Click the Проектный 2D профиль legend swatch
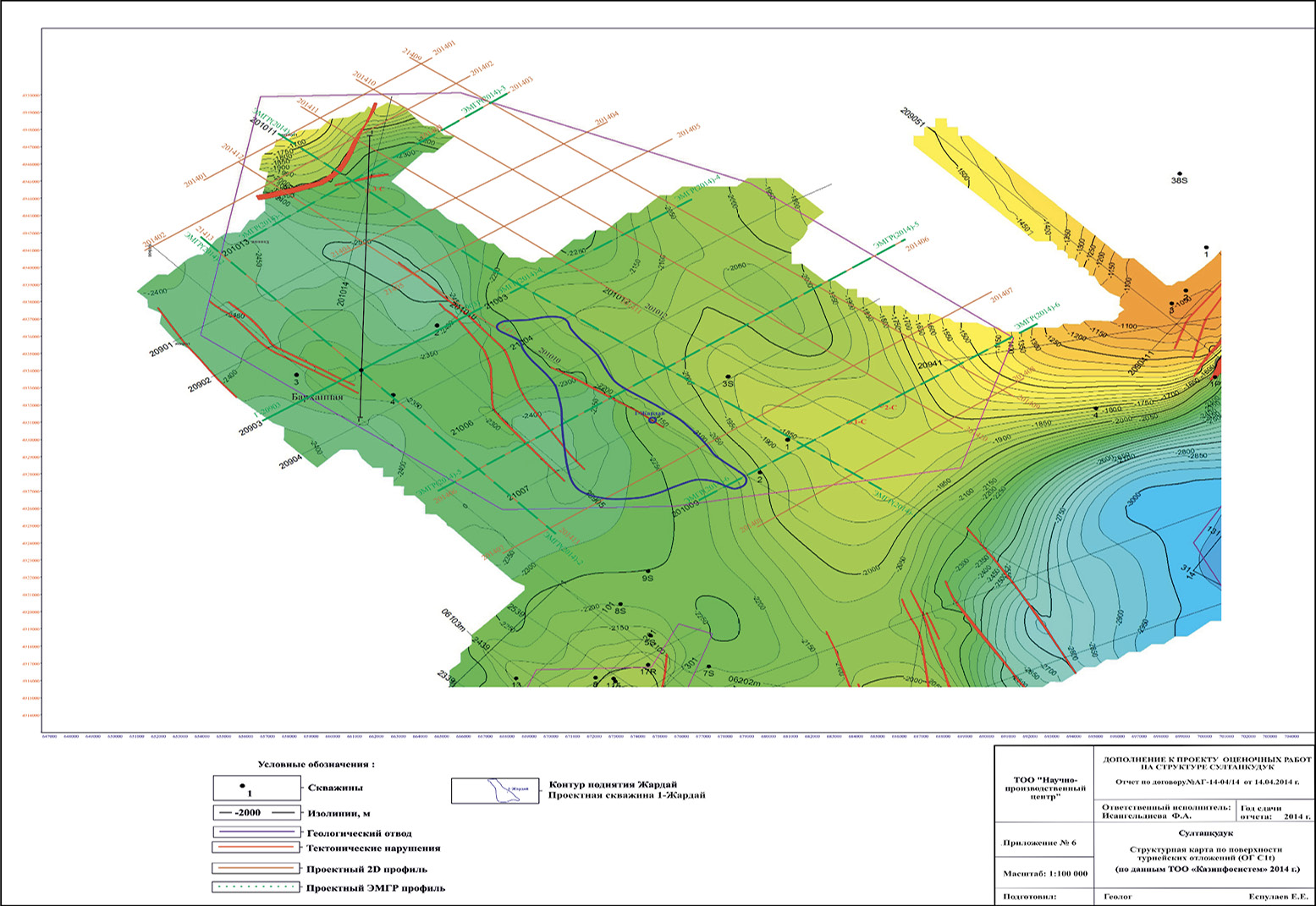 [x=256, y=869]
